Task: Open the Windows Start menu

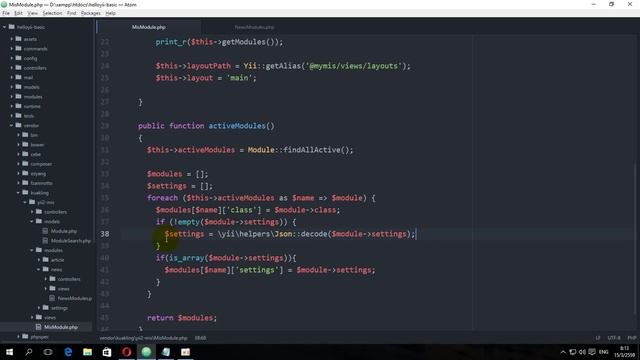Action: coord(9,352)
